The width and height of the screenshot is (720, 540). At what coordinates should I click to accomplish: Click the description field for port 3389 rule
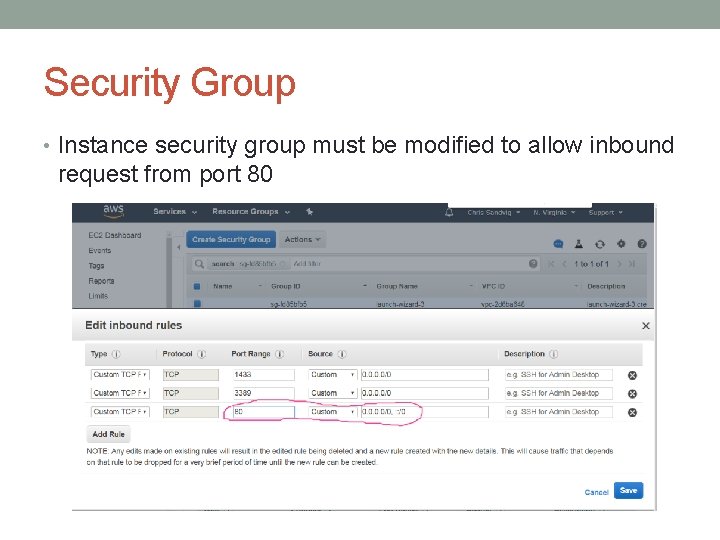click(558, 393)
